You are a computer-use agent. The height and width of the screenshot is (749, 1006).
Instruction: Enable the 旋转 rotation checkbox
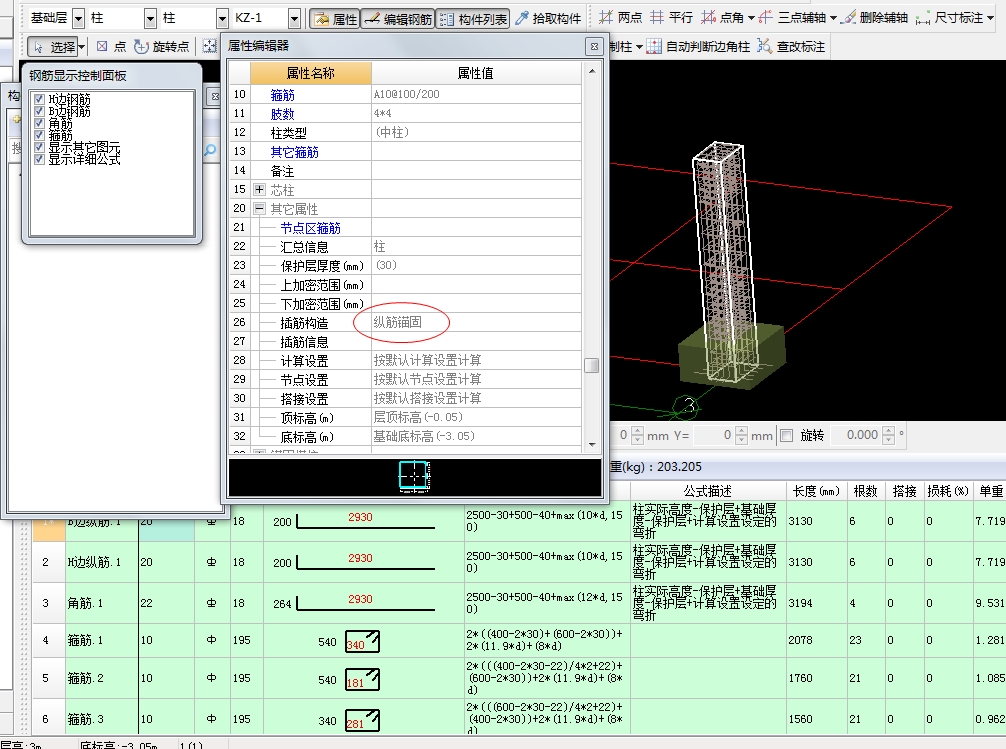point(786,436)
